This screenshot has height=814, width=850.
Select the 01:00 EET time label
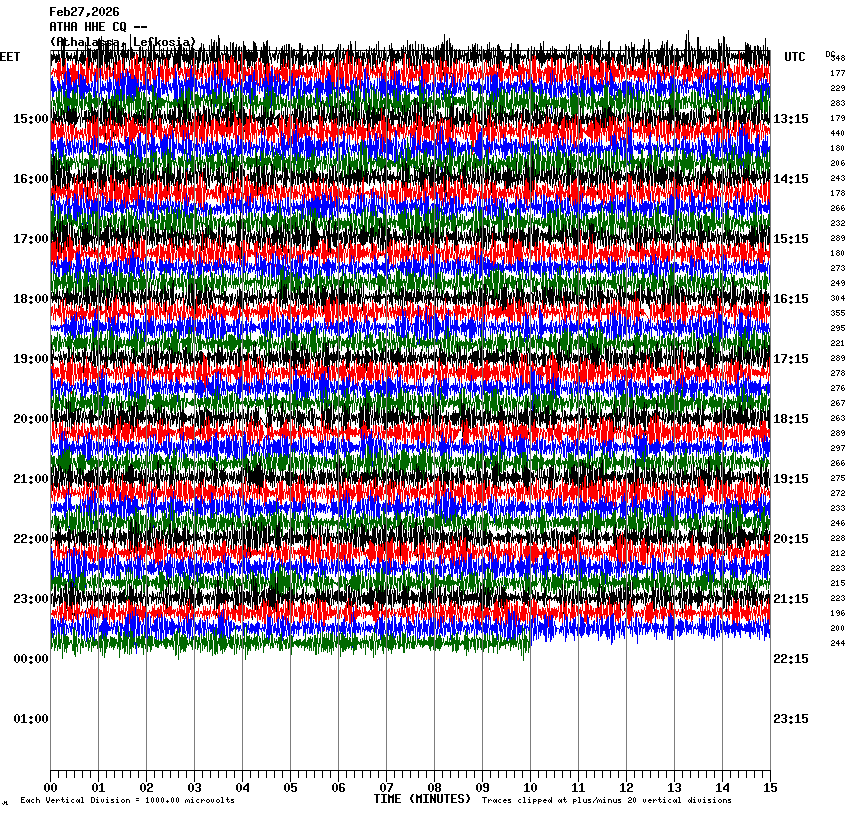click(30, 719)
